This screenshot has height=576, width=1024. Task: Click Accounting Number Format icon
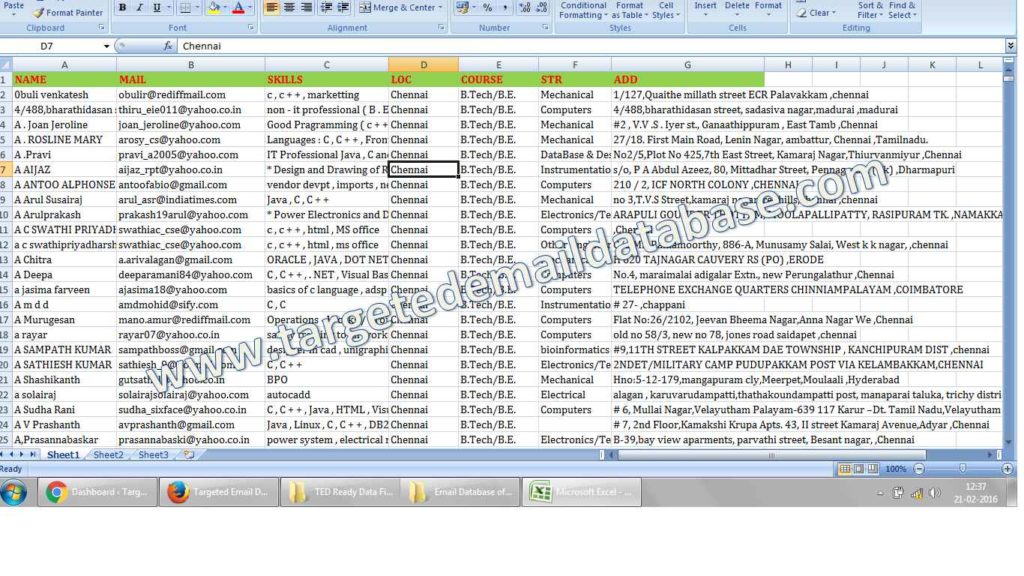[462, 8]
